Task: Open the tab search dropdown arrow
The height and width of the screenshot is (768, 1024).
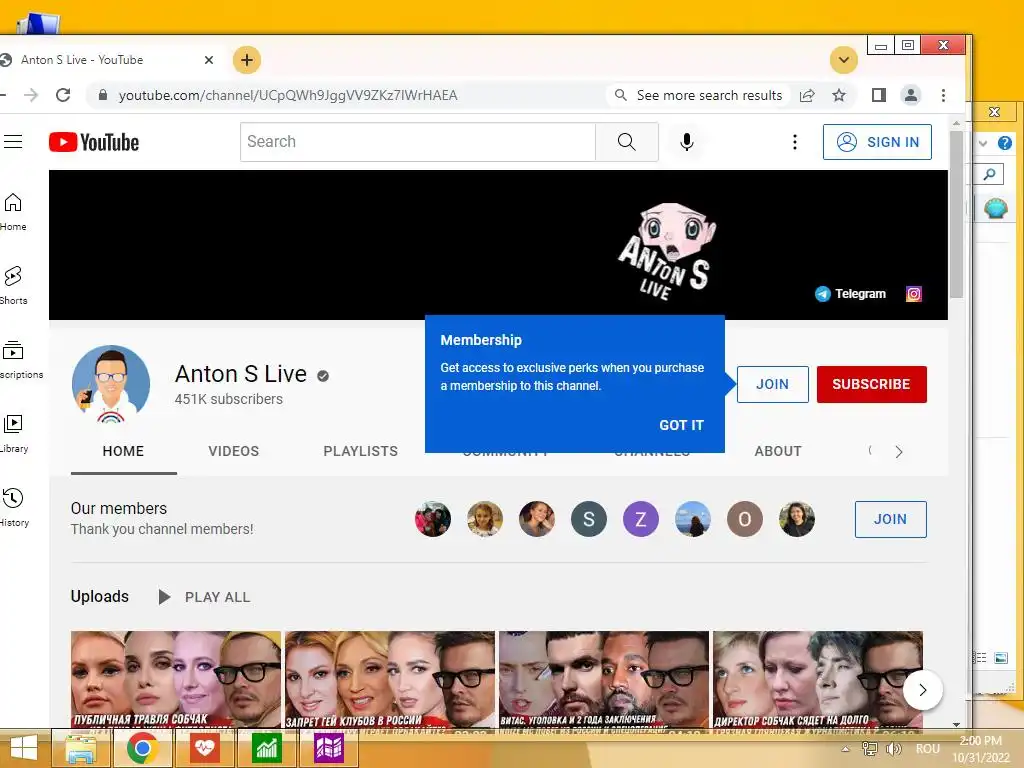Action: (x=844, y=60)
